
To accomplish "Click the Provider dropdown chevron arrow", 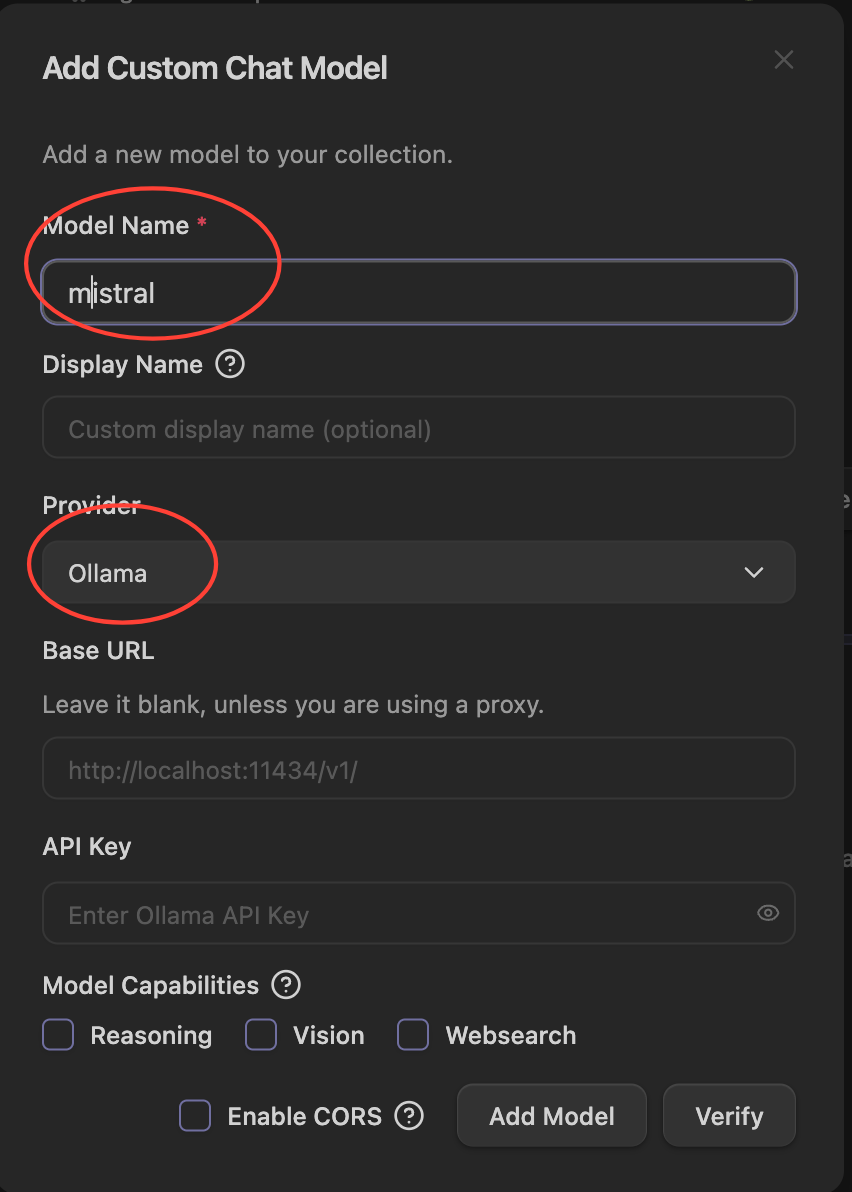I will 754,573.
